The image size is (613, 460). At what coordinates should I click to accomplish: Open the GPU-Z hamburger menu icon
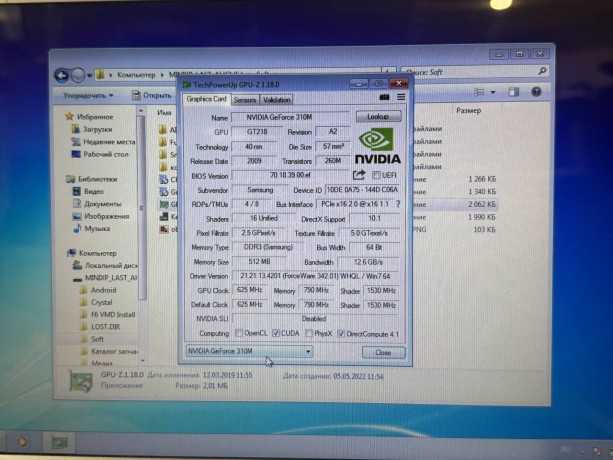click(x=401, y=97)
